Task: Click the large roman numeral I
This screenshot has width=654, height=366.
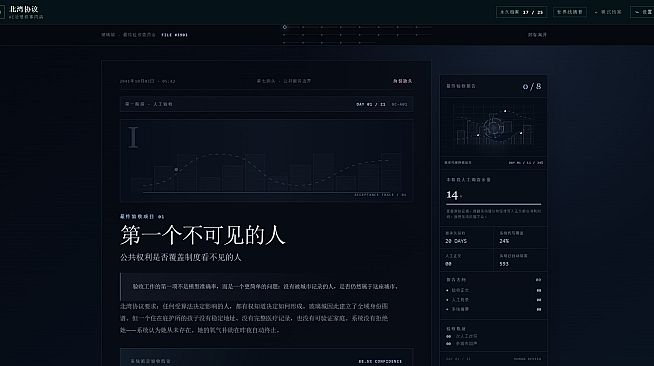Action: point(133,137)
